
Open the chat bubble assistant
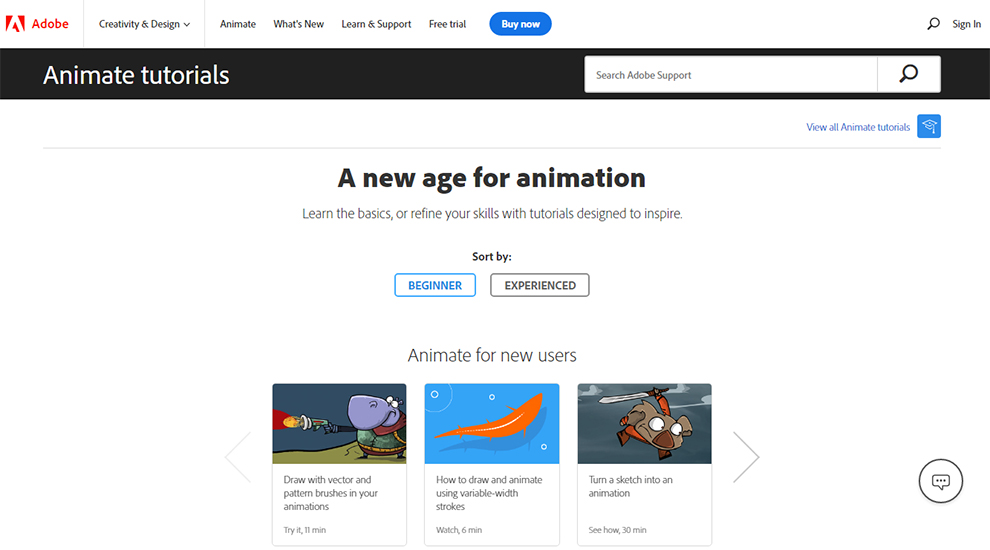click(941, 481)
